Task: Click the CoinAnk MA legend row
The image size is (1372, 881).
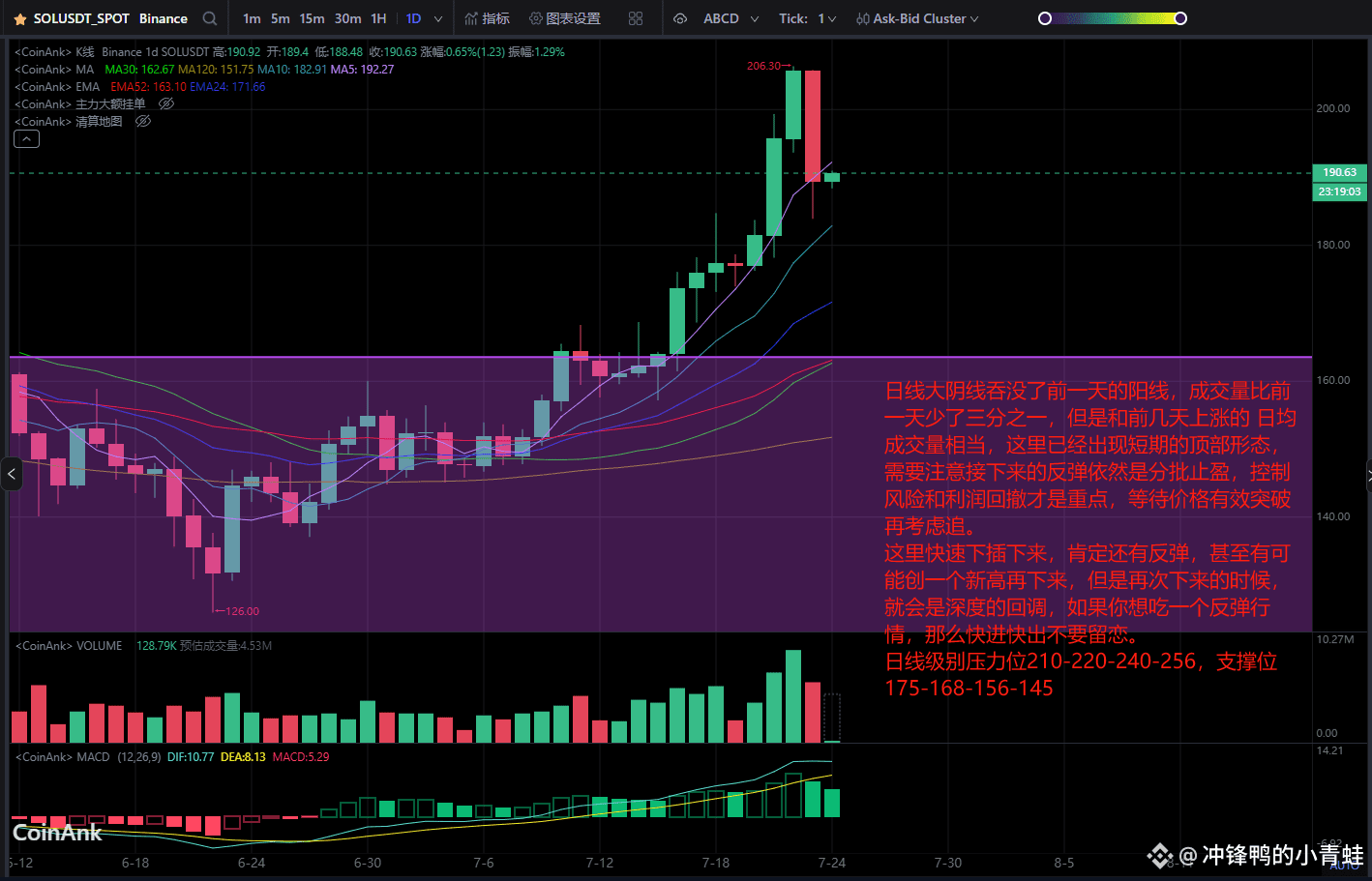Action: (x=204, y=69)
